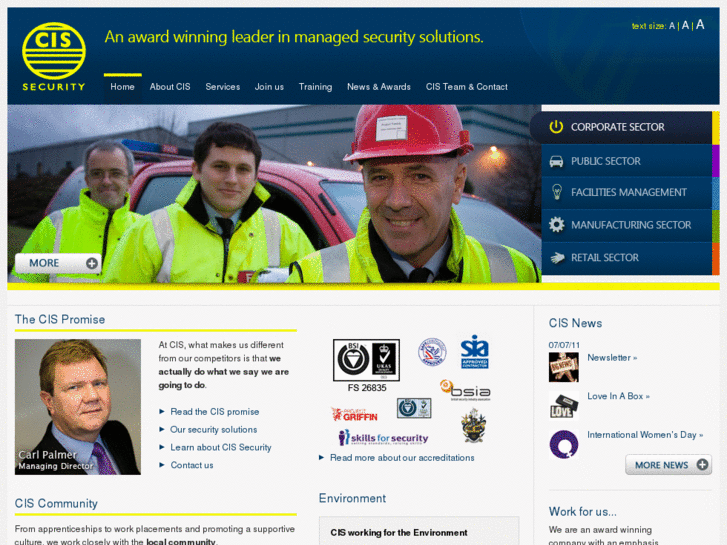Open CIS Team & Contact menu
The image size is (727, 545).
point(466,87)
